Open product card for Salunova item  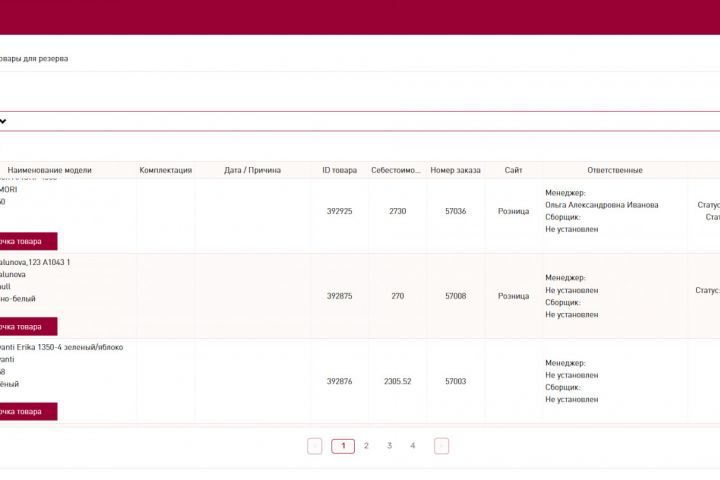[28, 327]
